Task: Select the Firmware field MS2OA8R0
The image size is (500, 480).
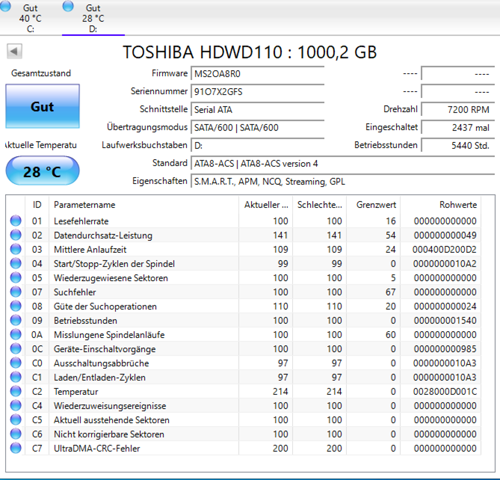Action: (257, 74)
